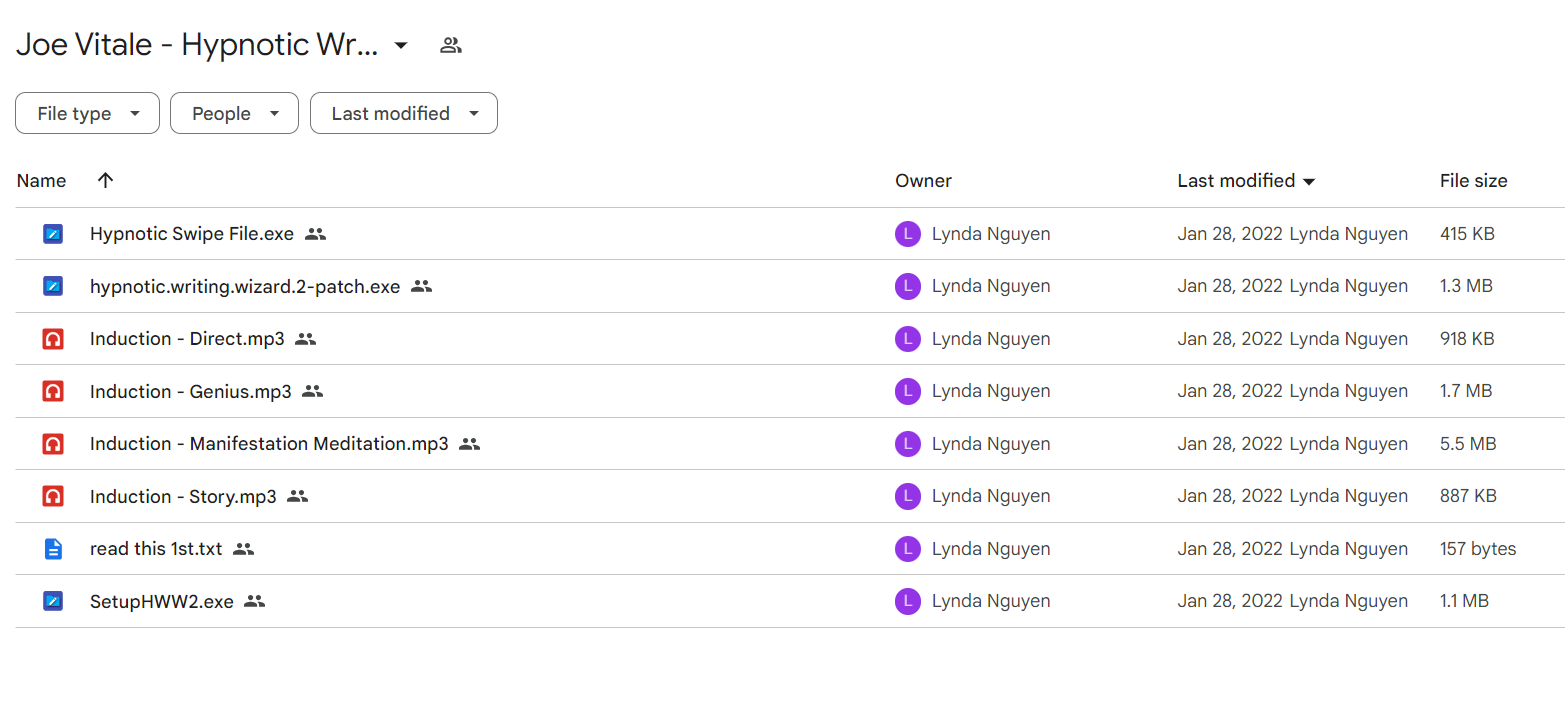
Task: Click the owner avatar in the Induction - Story.mp3 row
Action: coord(907,496)
